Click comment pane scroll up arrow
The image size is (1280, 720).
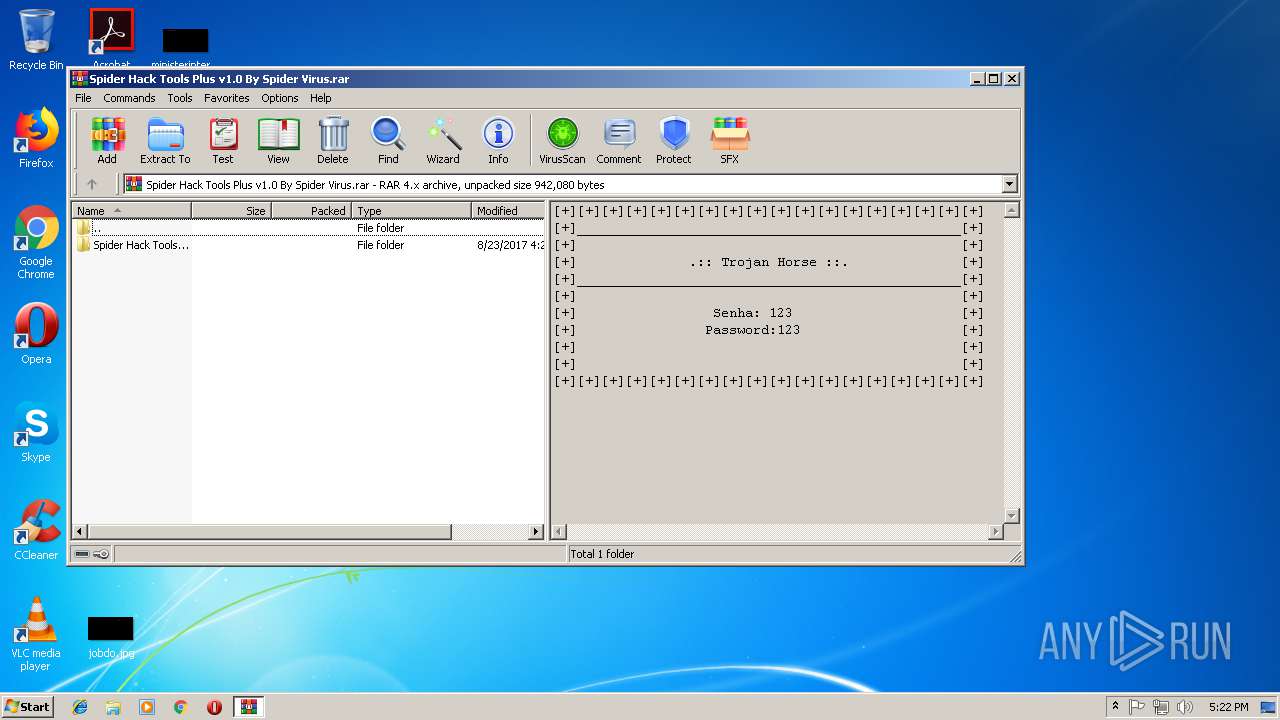click(x=1011, y=210)
